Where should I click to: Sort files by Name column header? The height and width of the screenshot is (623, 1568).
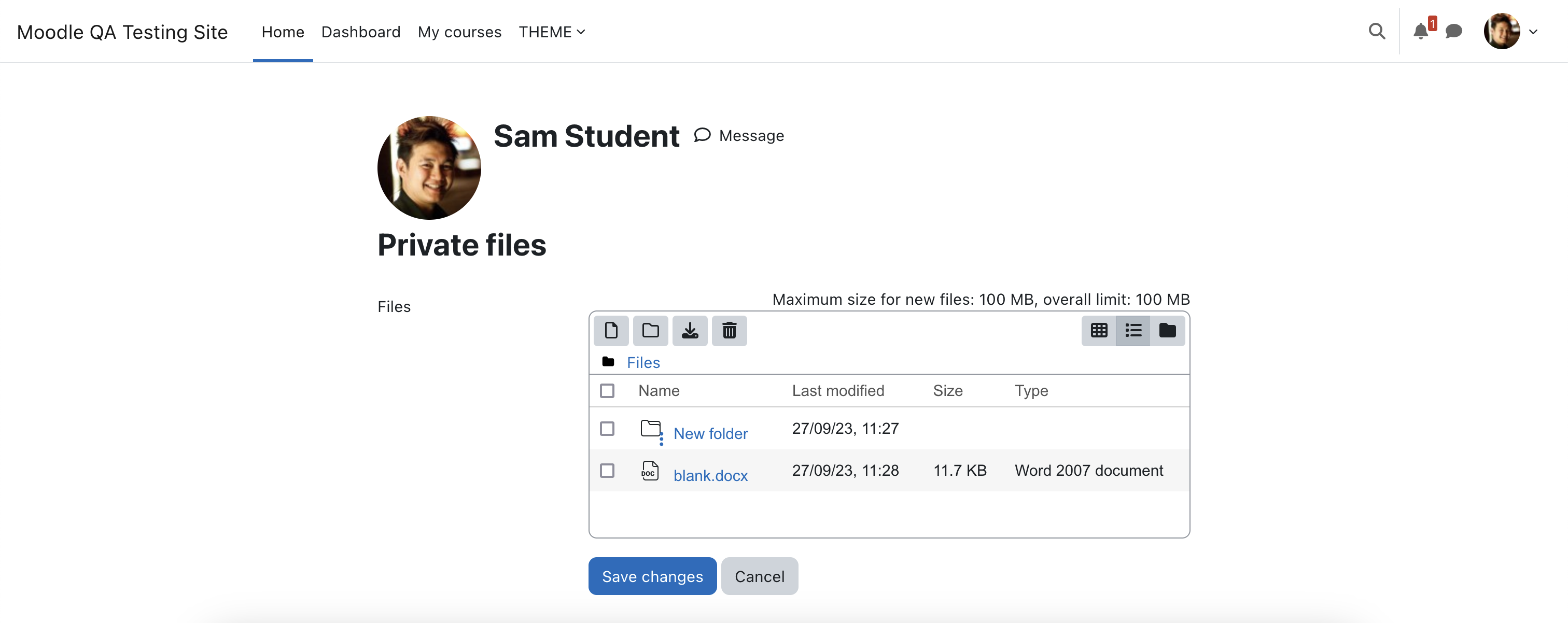[x=659, y=391]
